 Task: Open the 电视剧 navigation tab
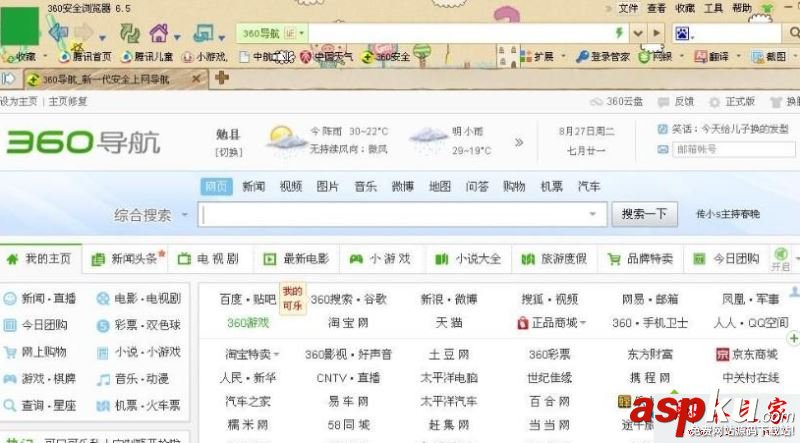pyautogui.click(x=208, y=259)
